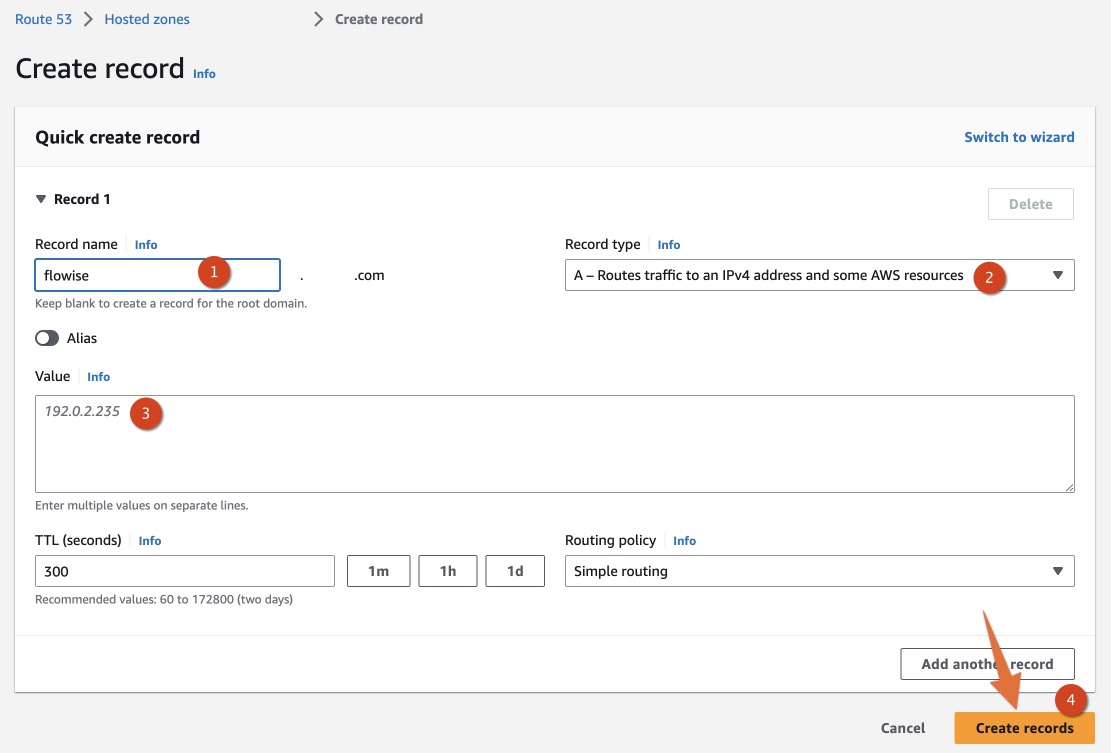This screenshot has width=1111, height=753.
Task: Set TTL to 1m preset
Action: pos(378,571)
